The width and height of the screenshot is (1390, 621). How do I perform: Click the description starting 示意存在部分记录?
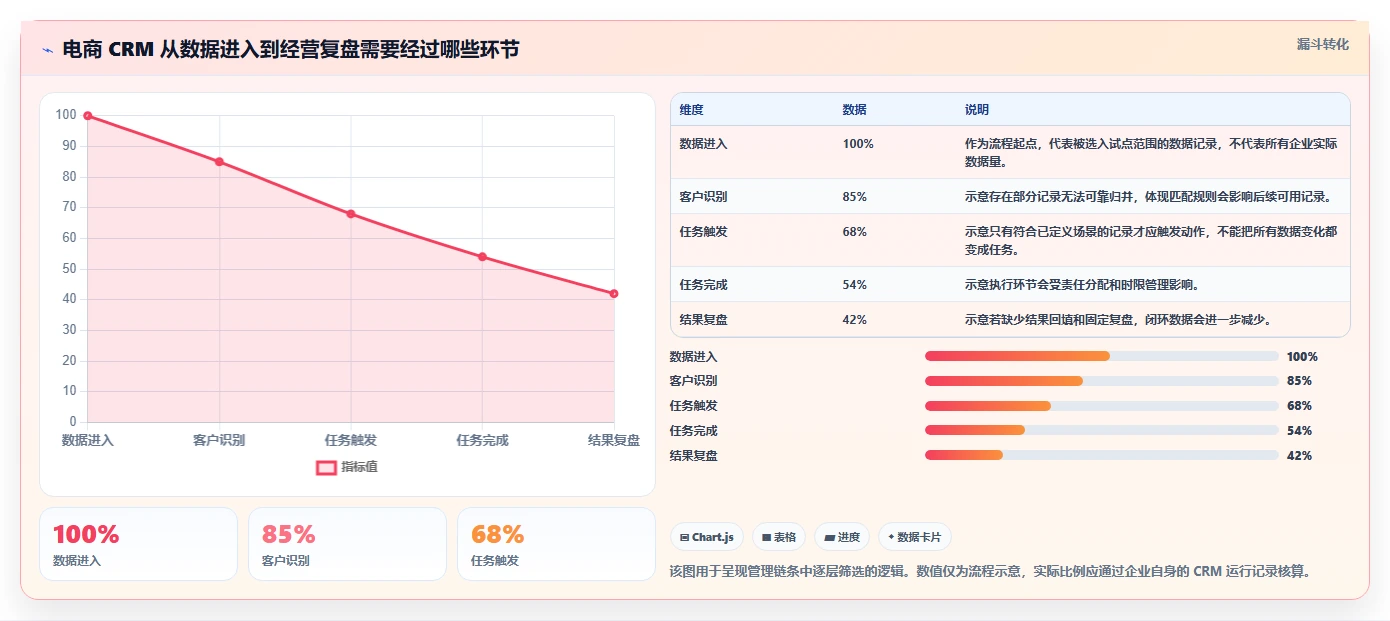1148,197
